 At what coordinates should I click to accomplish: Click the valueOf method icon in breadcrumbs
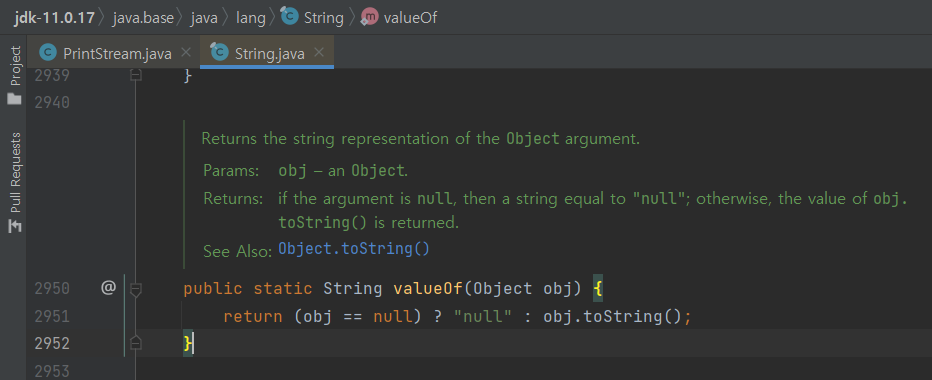pos(369,16)
